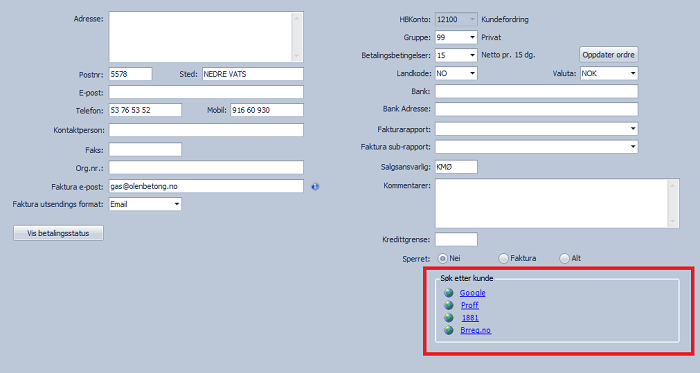Image resolution: width=700 pixels, height=373 pixels.
Task: Click the E-post field
Action: [206, 92]
